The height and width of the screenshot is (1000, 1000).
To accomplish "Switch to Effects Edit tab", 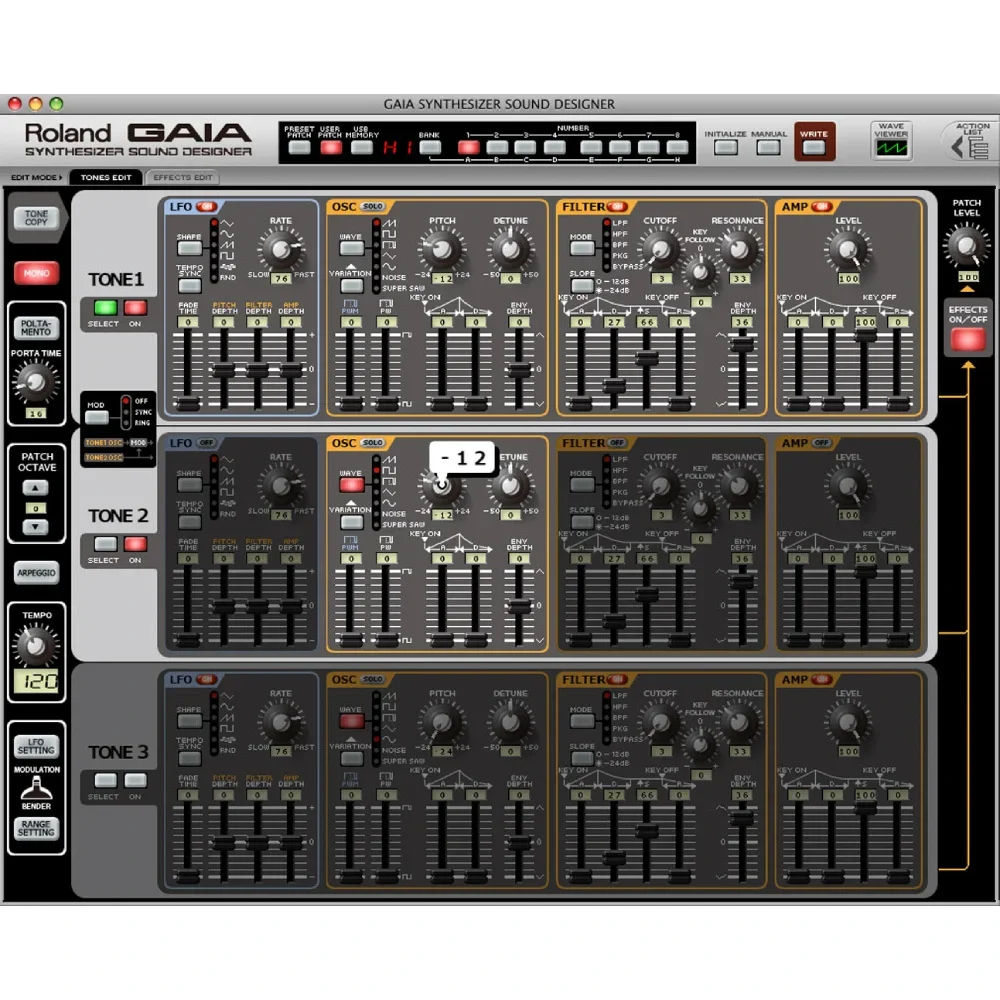I will click(182, 177).
